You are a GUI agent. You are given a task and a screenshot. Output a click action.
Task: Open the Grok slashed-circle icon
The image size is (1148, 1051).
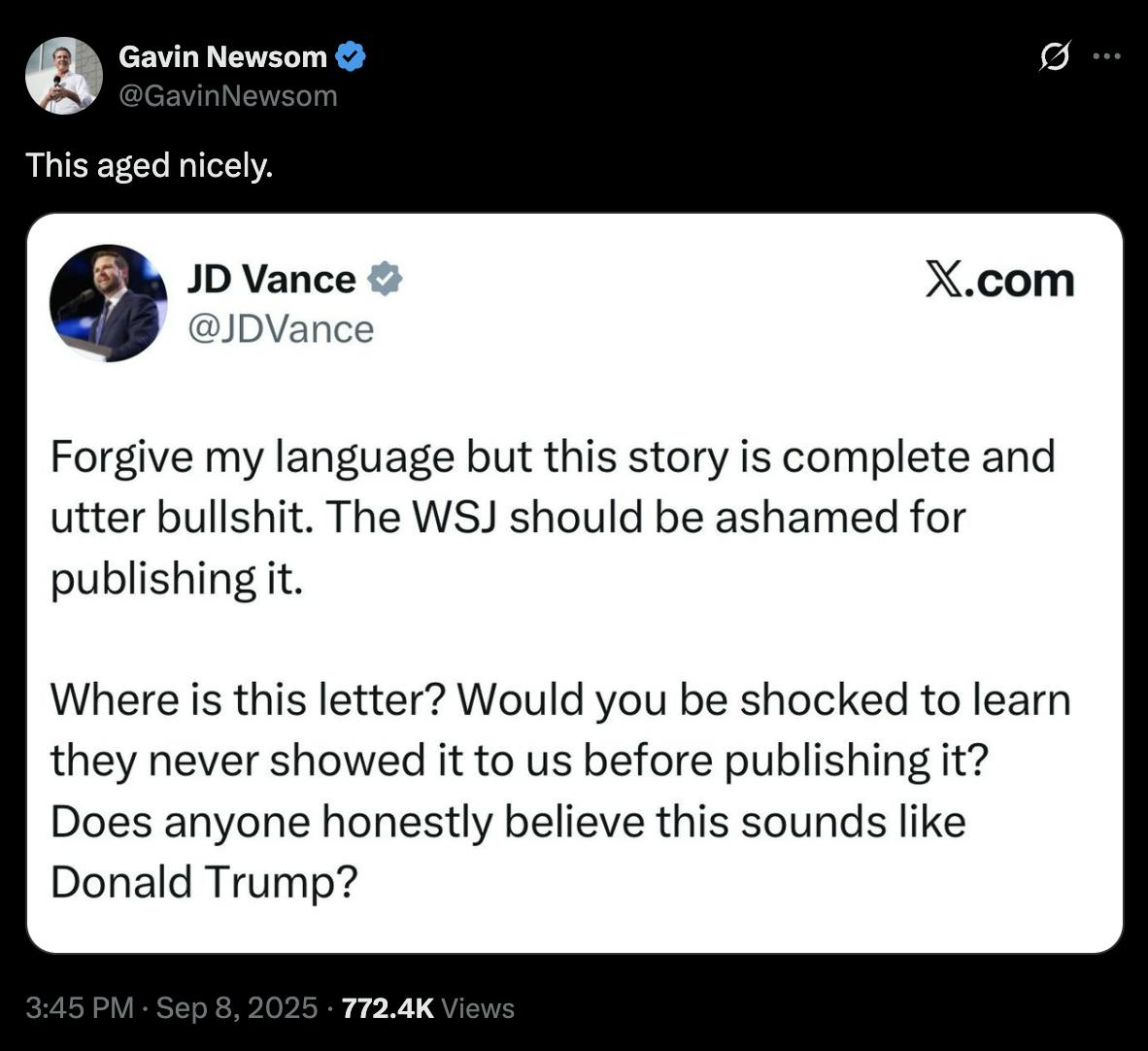(1055, 56)
